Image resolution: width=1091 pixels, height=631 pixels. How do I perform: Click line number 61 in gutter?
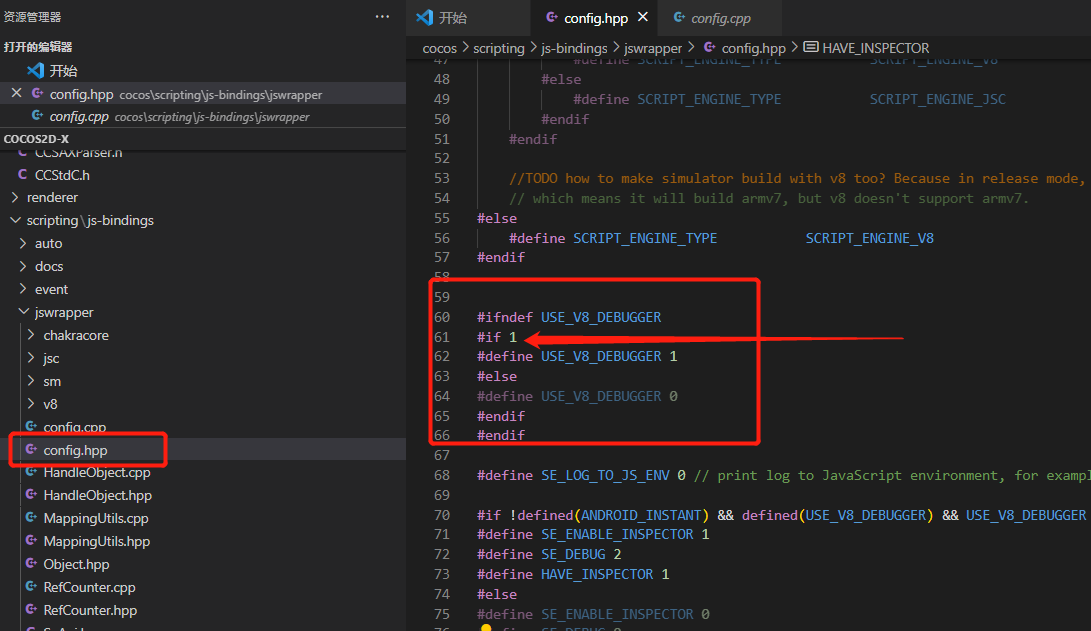tap(442, 337)
